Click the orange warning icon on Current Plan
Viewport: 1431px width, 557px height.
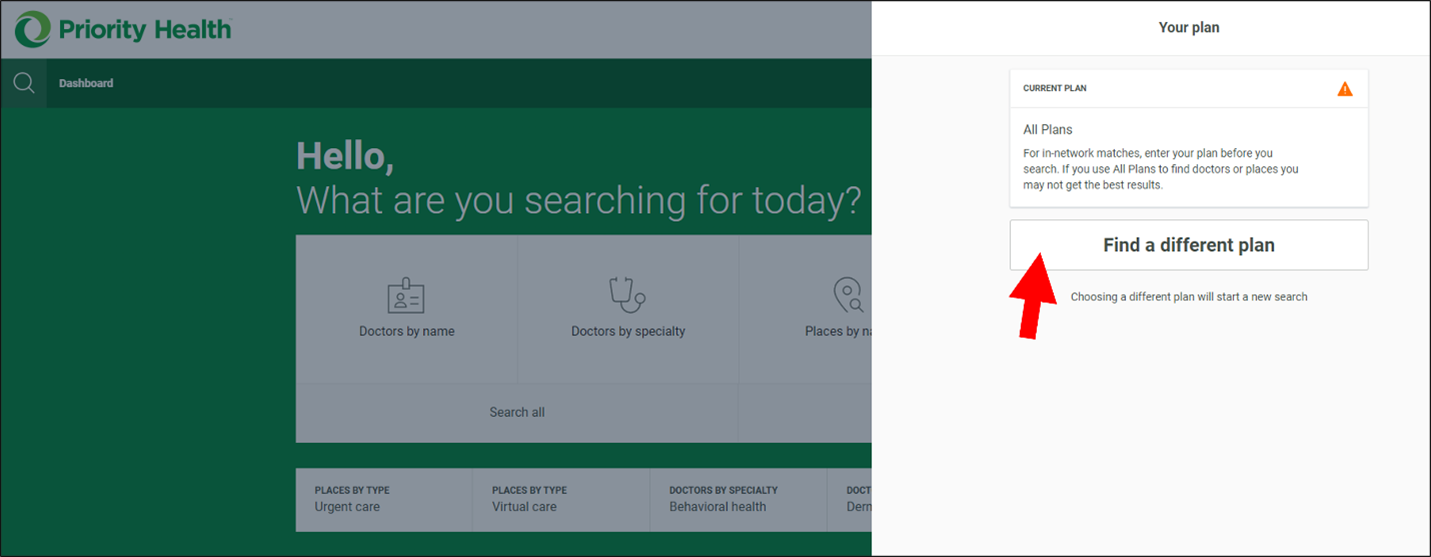click(x=1345, y=88)
